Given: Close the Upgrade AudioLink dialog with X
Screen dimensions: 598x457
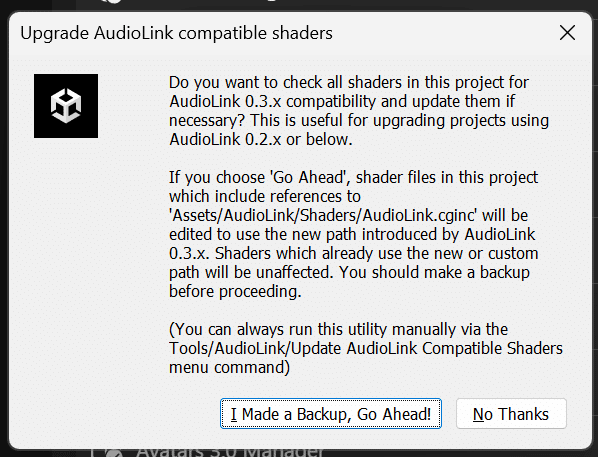Looking at the screenshot, I should coord(567,33).
